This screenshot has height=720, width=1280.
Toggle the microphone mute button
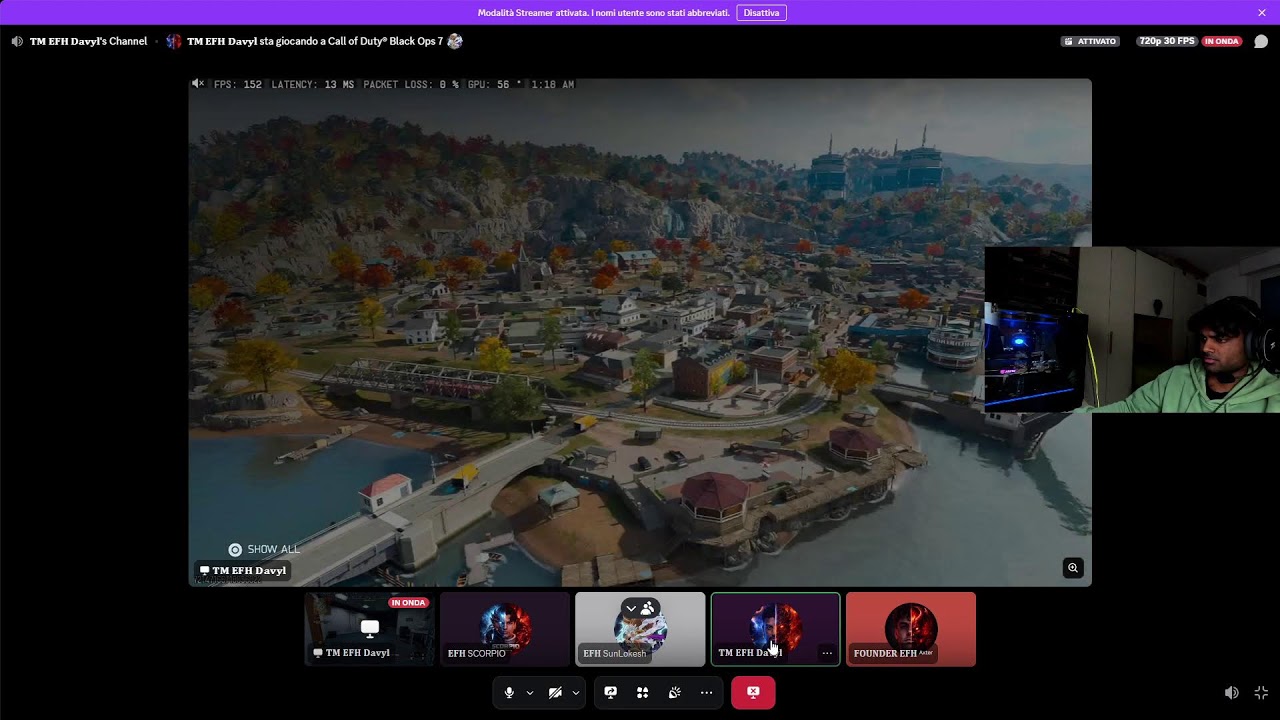(509, 692)
